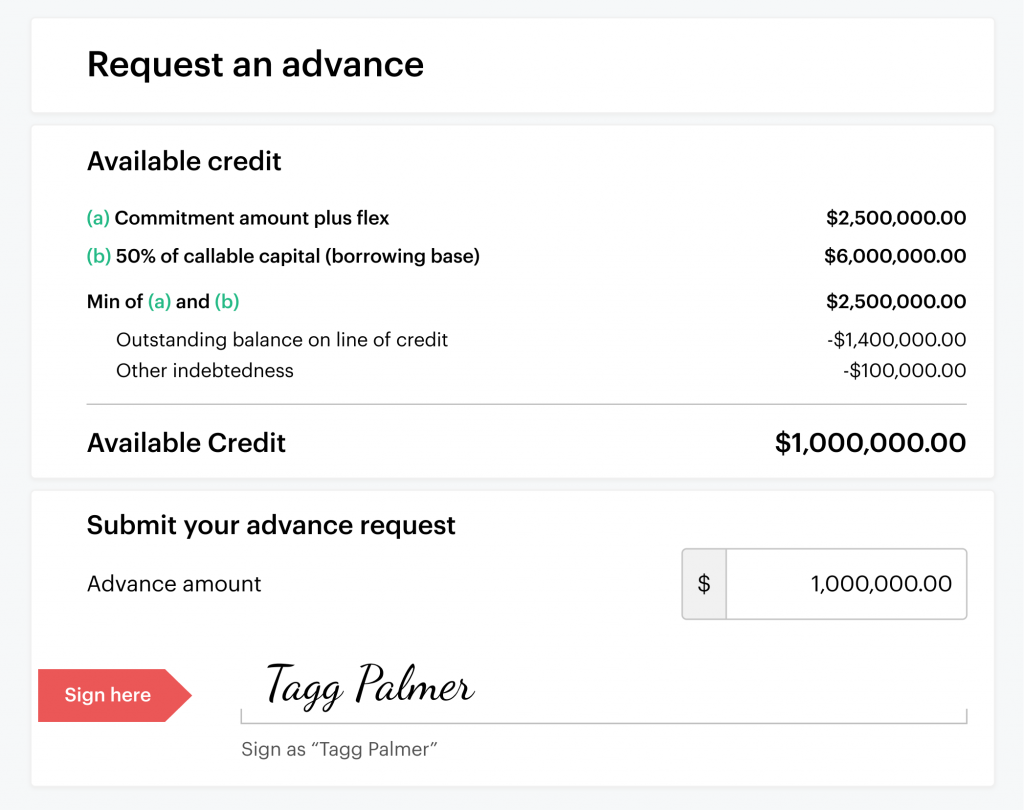Click the dollar sign prefix box
The width and height of the screenshot is (1024, 810).
(703, 584)
